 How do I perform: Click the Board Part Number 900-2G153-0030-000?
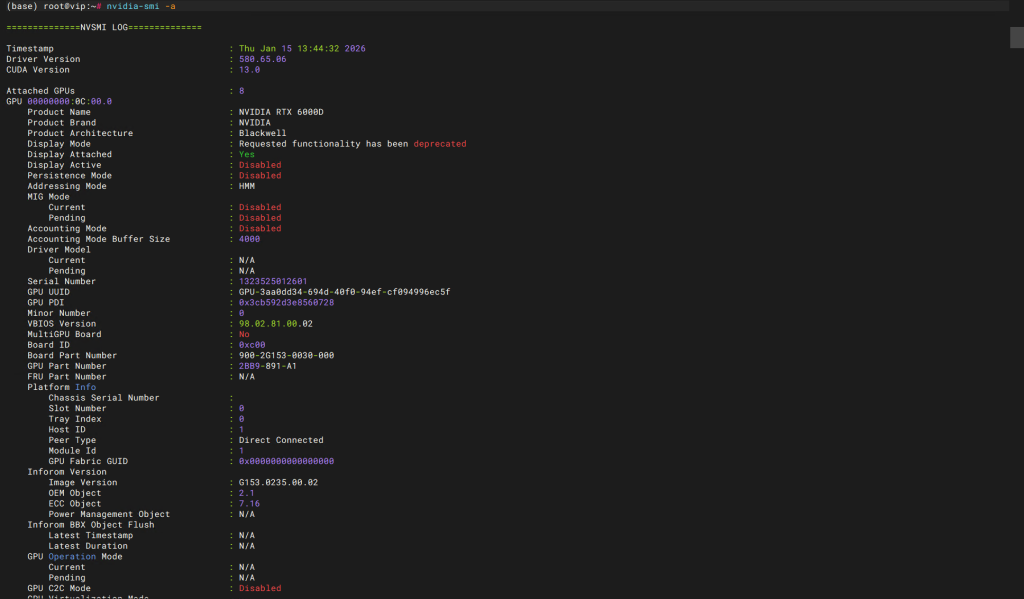(x=286, y=355)
